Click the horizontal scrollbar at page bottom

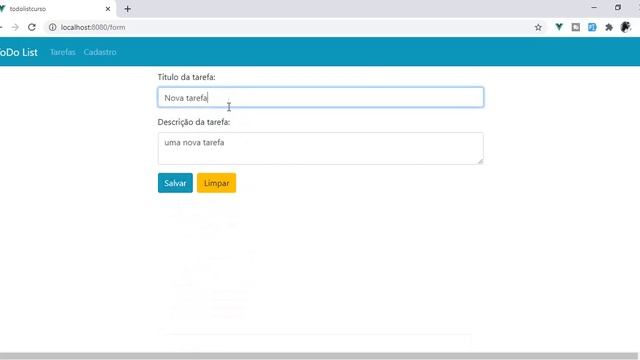320,356
